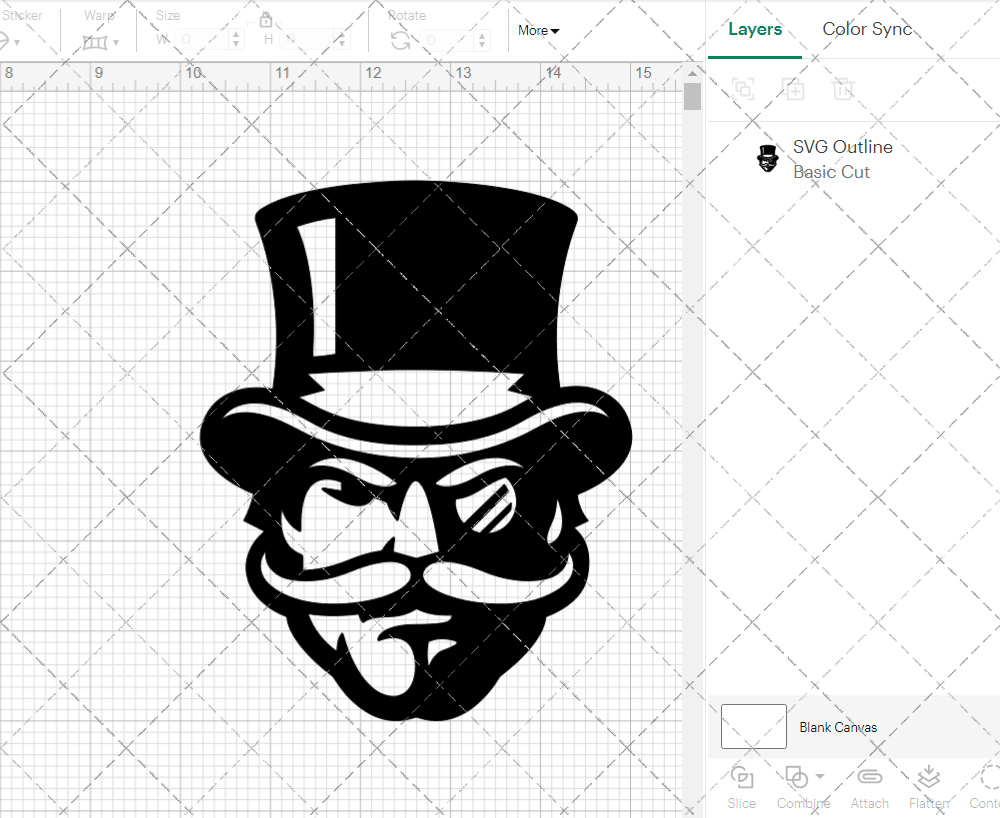Apply the Flatten tool
Image resolution: width=1000 pixels, height=818 pixels.
click(x=928, y=788)
